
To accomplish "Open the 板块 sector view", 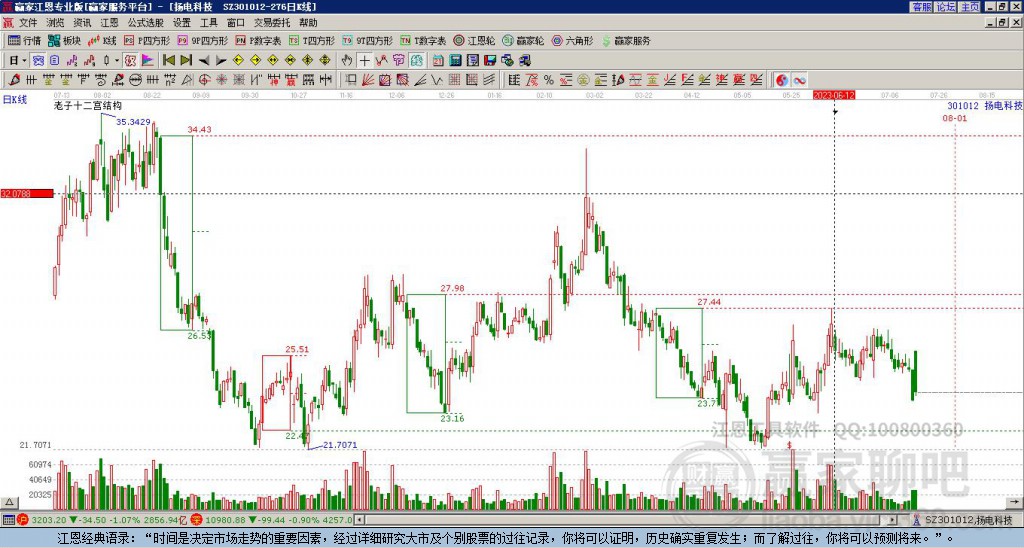I will point(65,40).
